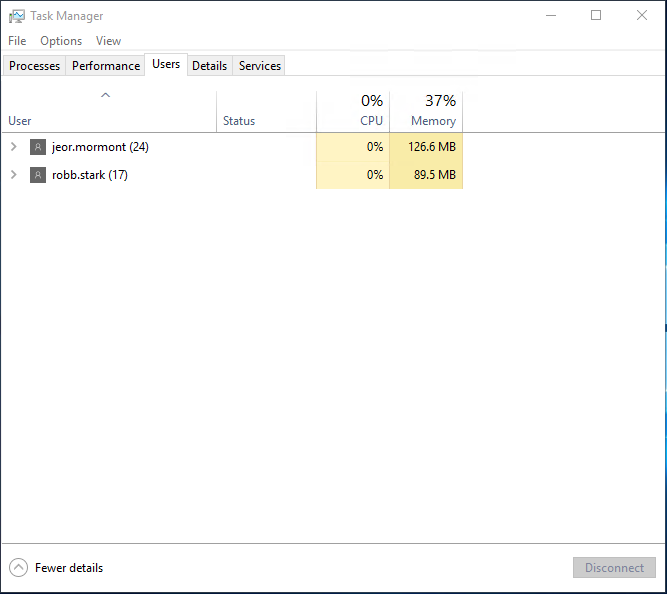Sort by the CPU column header

[x=353, y=111]
